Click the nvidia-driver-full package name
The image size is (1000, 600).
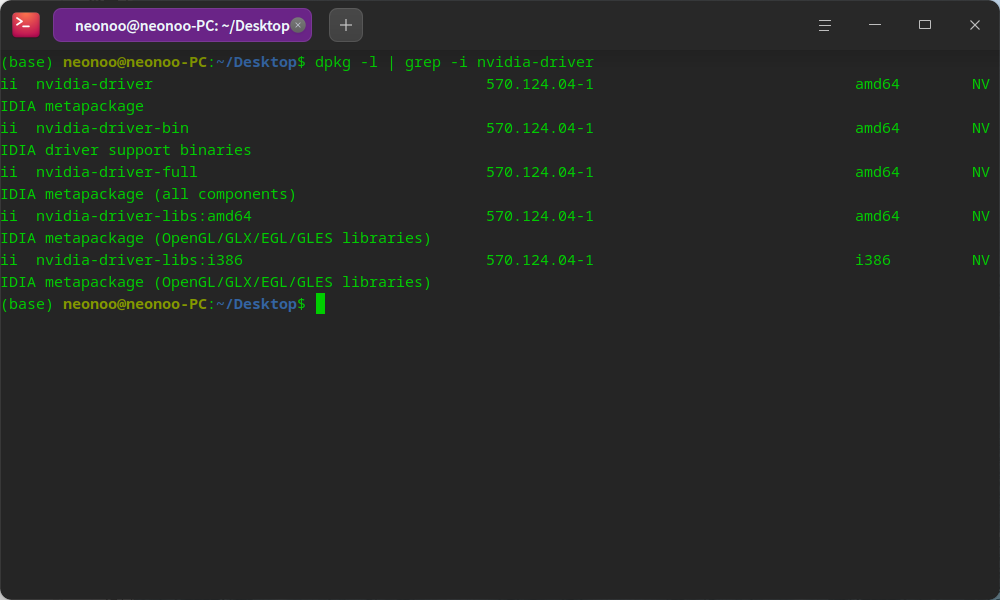coord(117,172)
